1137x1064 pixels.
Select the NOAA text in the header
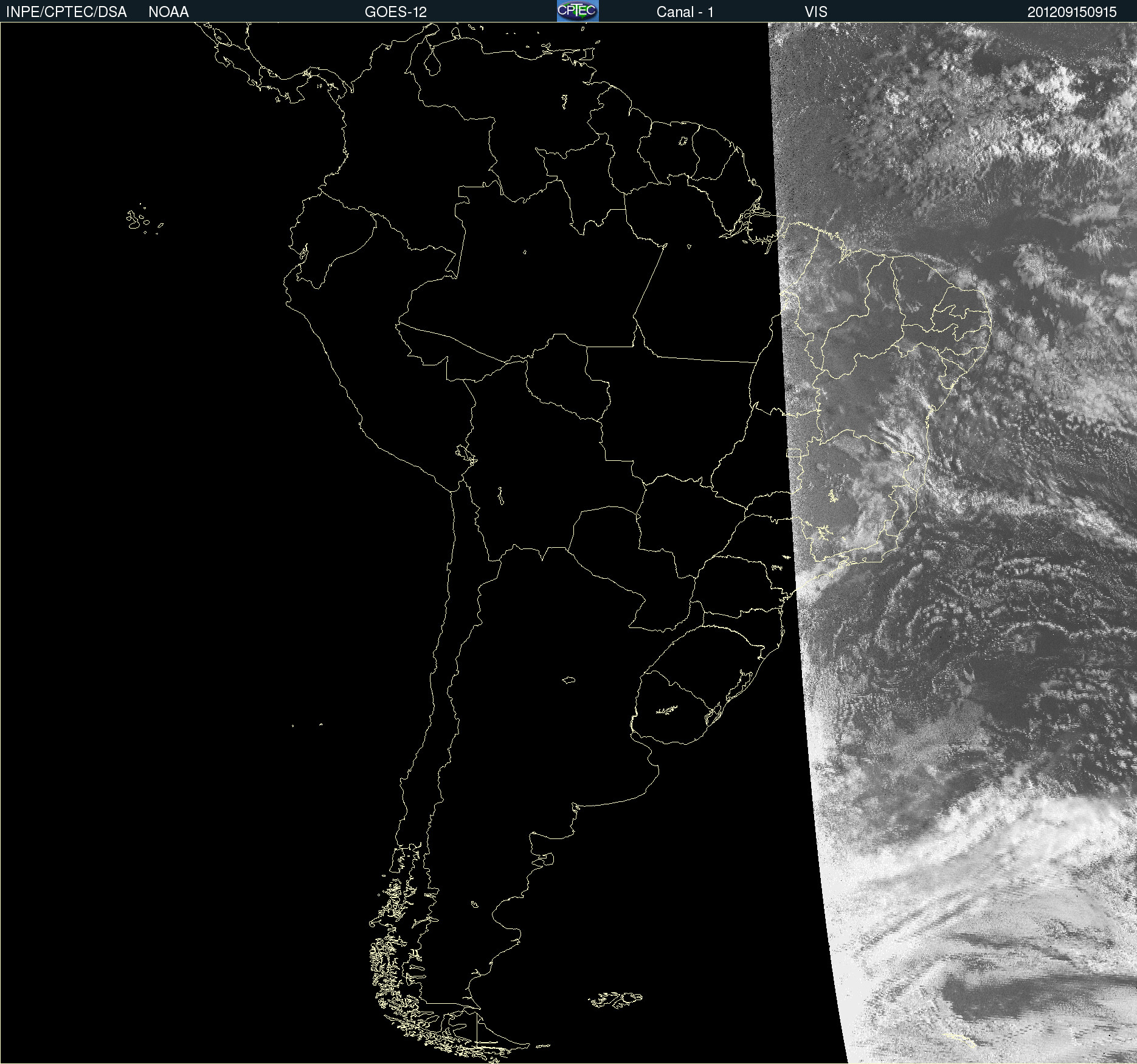[x=168, y=12]
